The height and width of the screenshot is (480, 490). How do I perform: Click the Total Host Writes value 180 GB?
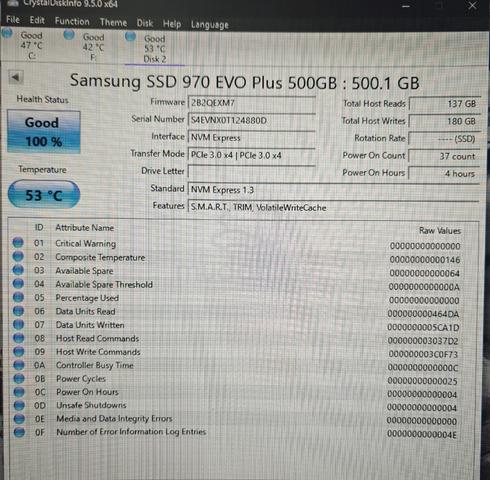445,121
